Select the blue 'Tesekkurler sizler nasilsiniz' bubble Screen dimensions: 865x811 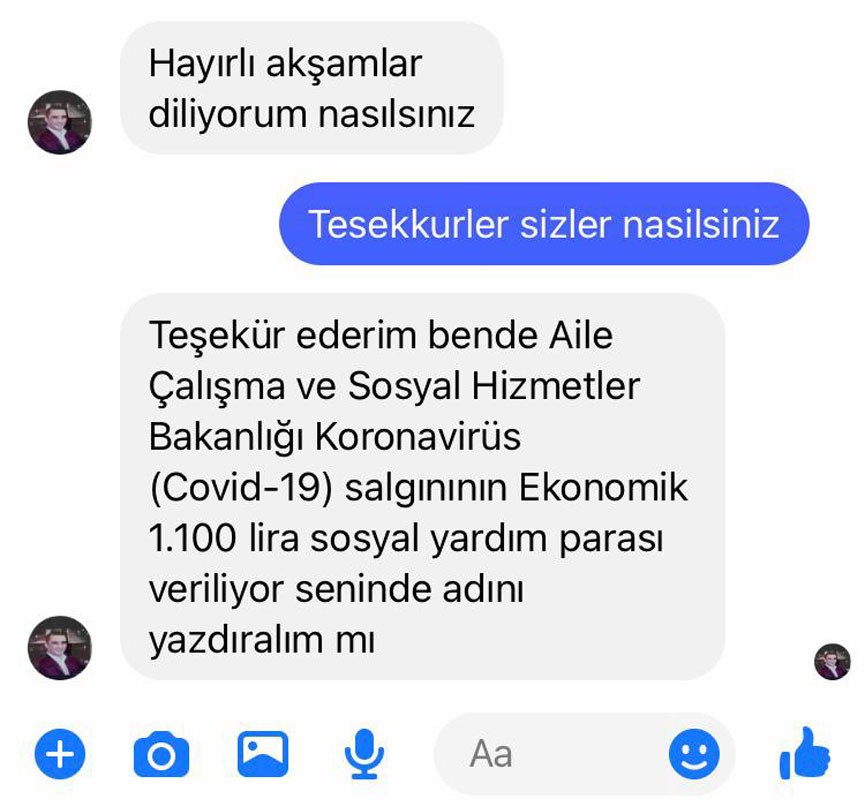(x=544, y=223)
